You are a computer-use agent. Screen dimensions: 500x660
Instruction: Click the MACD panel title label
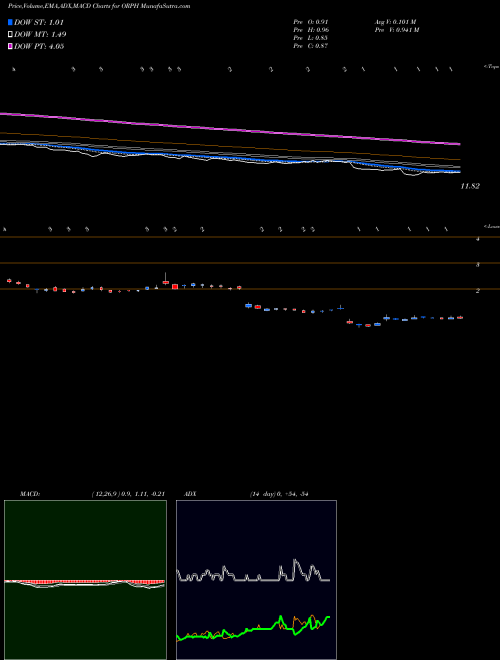point(30,494)
